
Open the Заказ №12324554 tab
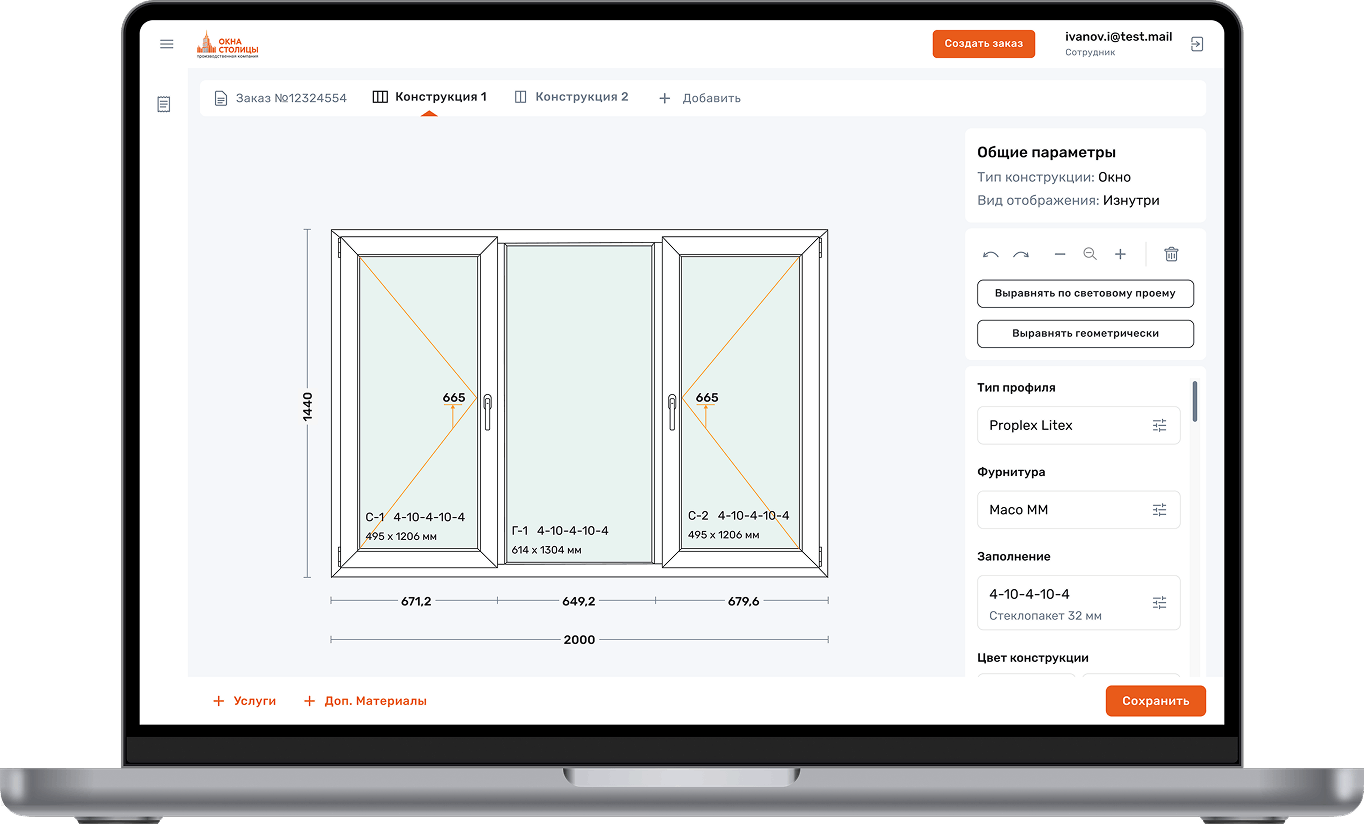(280, 98)
